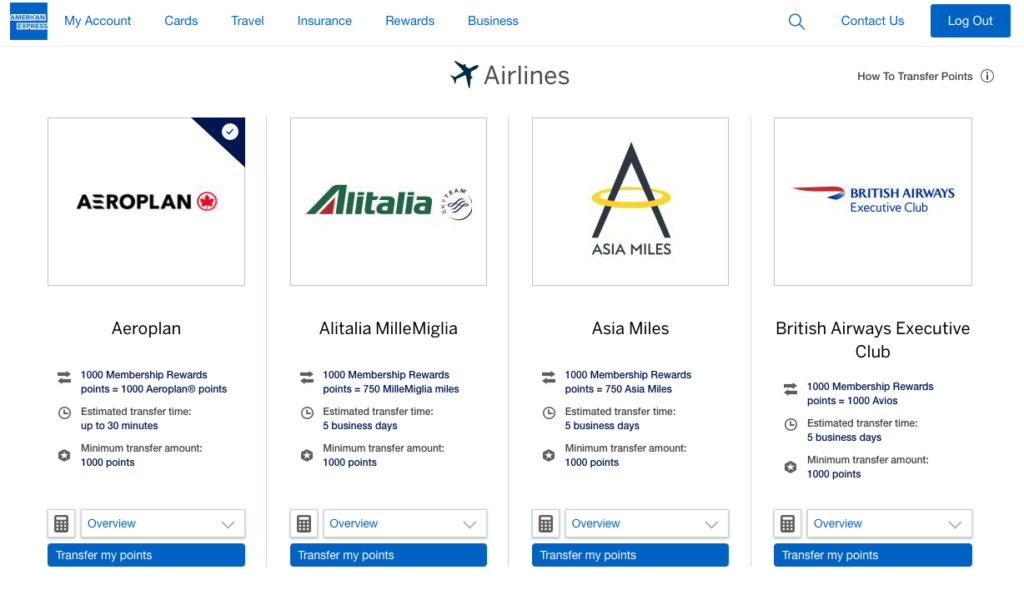Expand the Overview dropdown for Aeroplan

click(x=162, y=523)
